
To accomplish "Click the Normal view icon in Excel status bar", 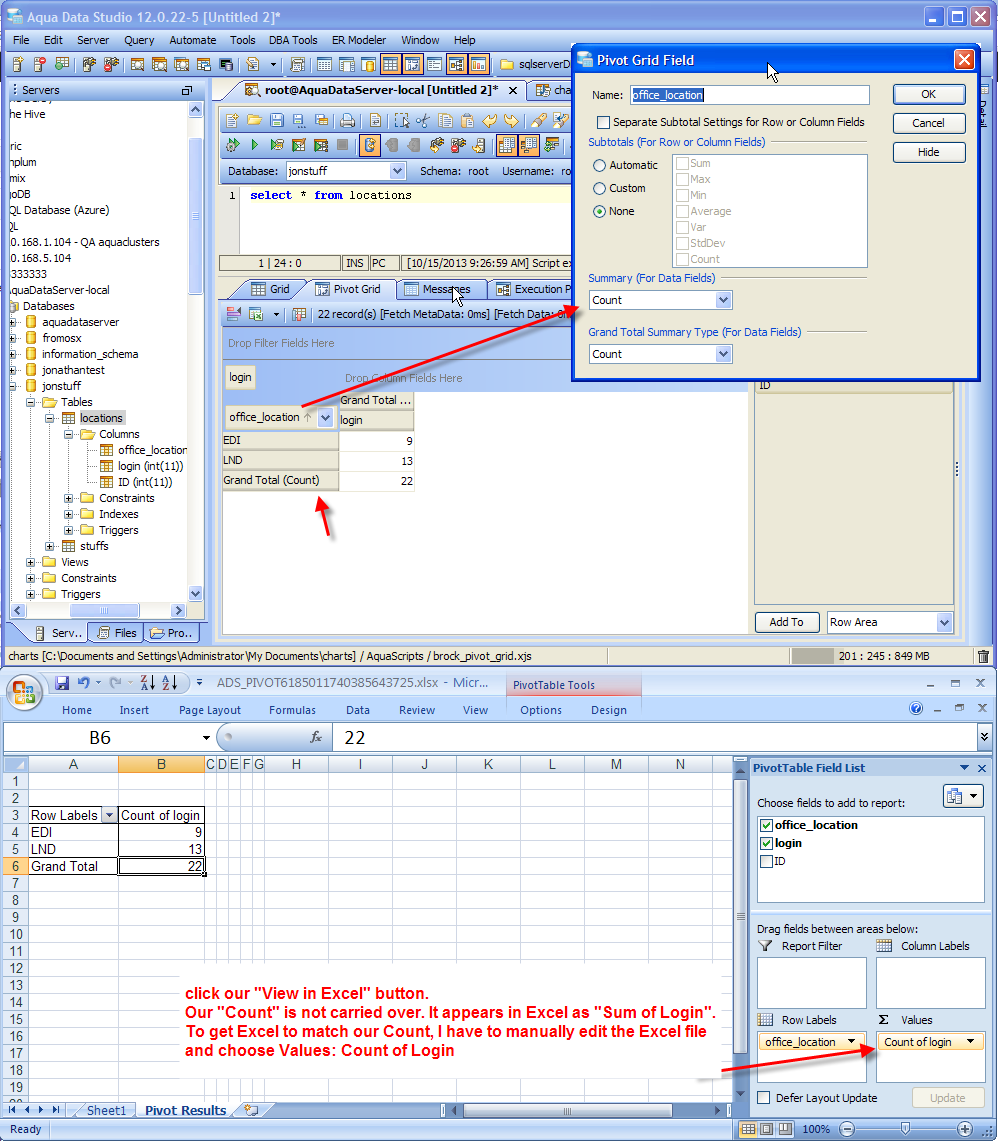I will [x=748, y=1129].
